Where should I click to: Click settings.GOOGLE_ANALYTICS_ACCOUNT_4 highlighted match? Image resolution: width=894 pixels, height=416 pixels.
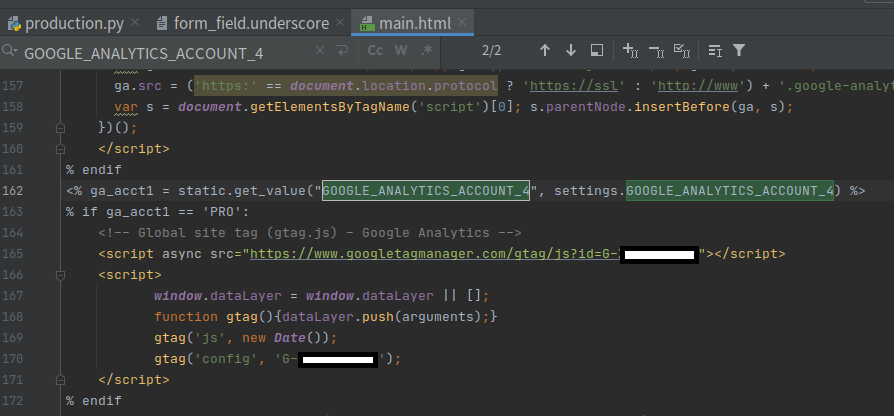click(x=730, y=191)
